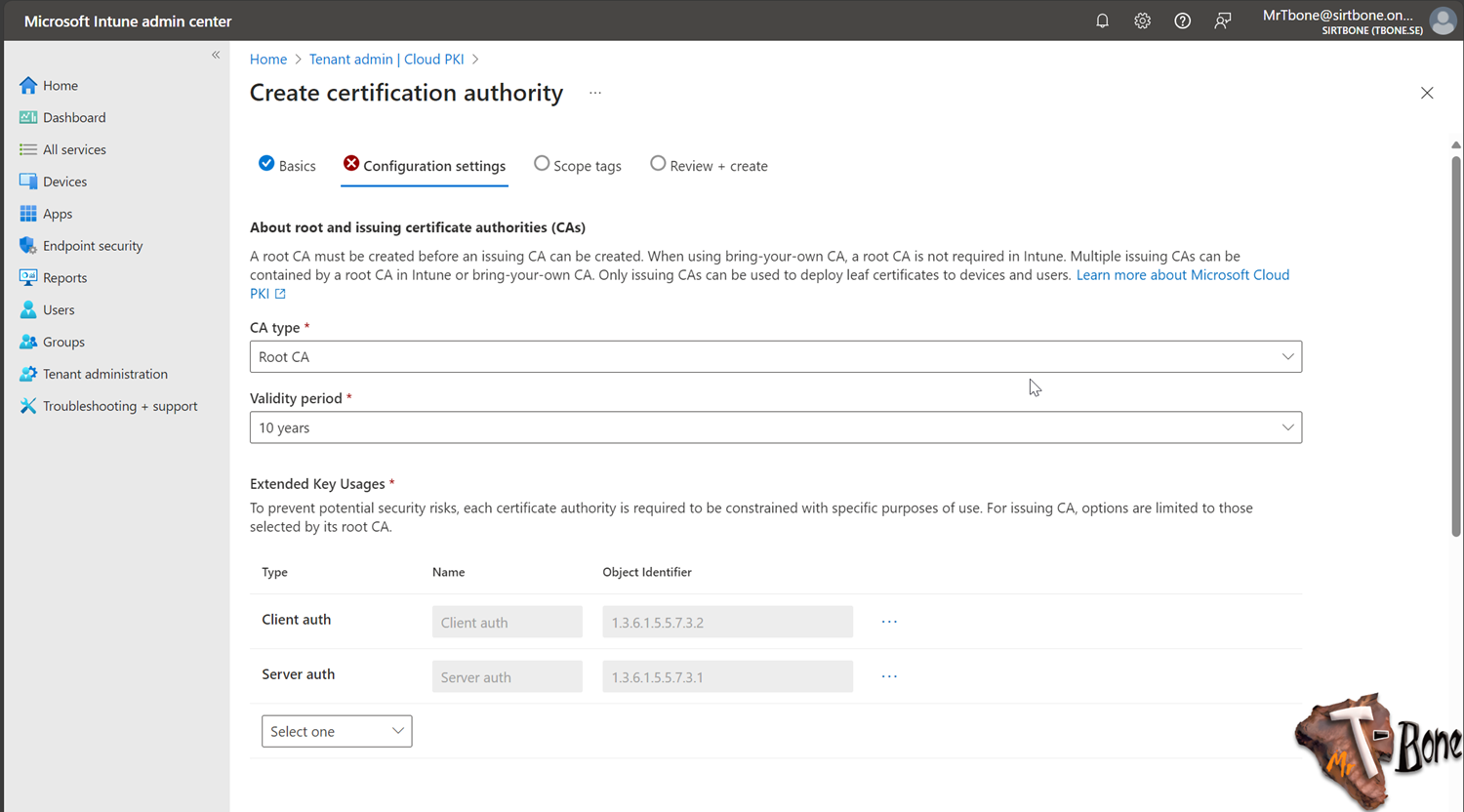Image resolution: width=1464 pixels, height=812 pixels.
Task: Open the Client auth row ellipsis menu
Action: [888, 621]
